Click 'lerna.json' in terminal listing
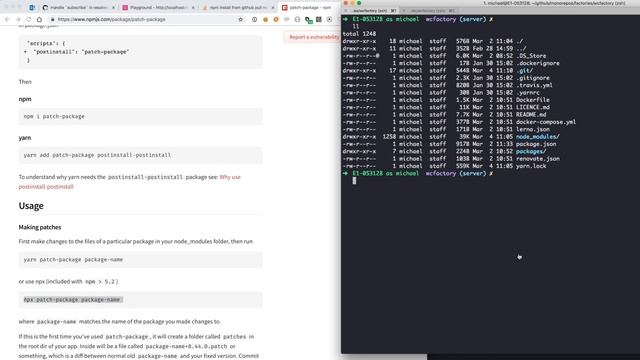This screenshot has height=360, width=640. [533, 129]
